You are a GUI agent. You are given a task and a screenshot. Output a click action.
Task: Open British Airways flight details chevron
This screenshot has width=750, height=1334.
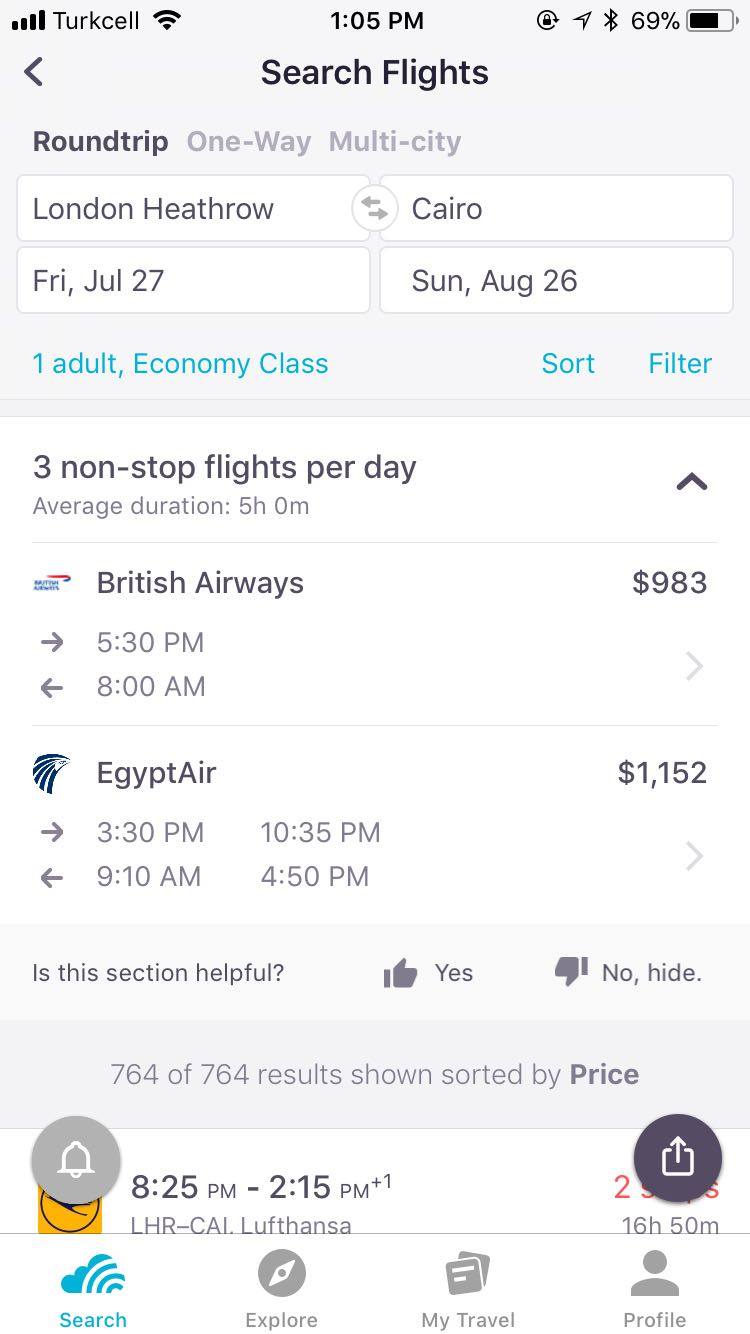point(695,666)
